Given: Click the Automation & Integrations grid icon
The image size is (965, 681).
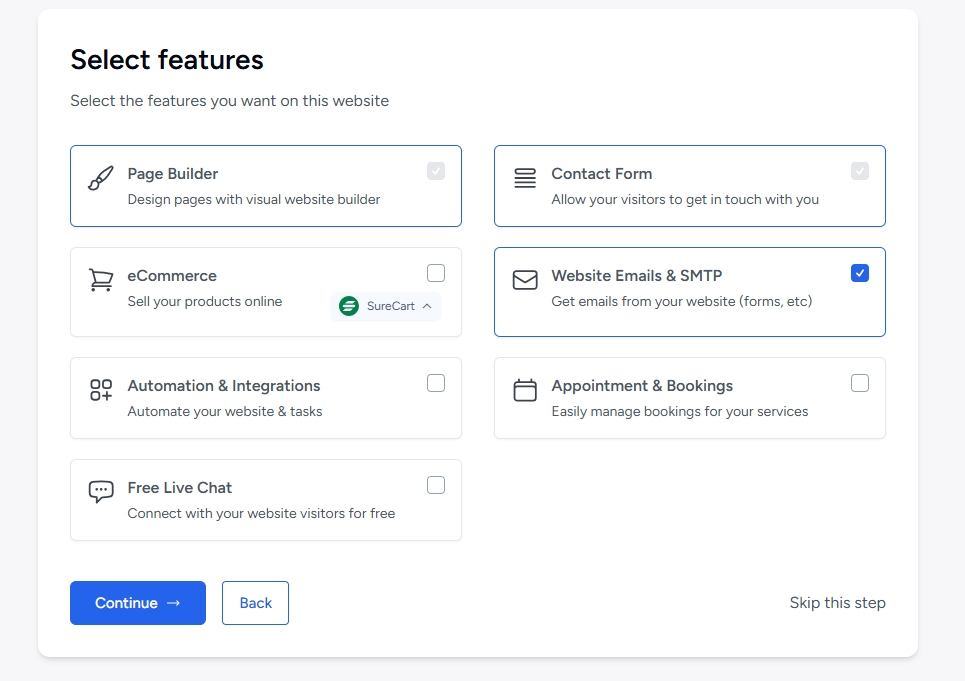Looking at the screenshot, I should 101,390.
